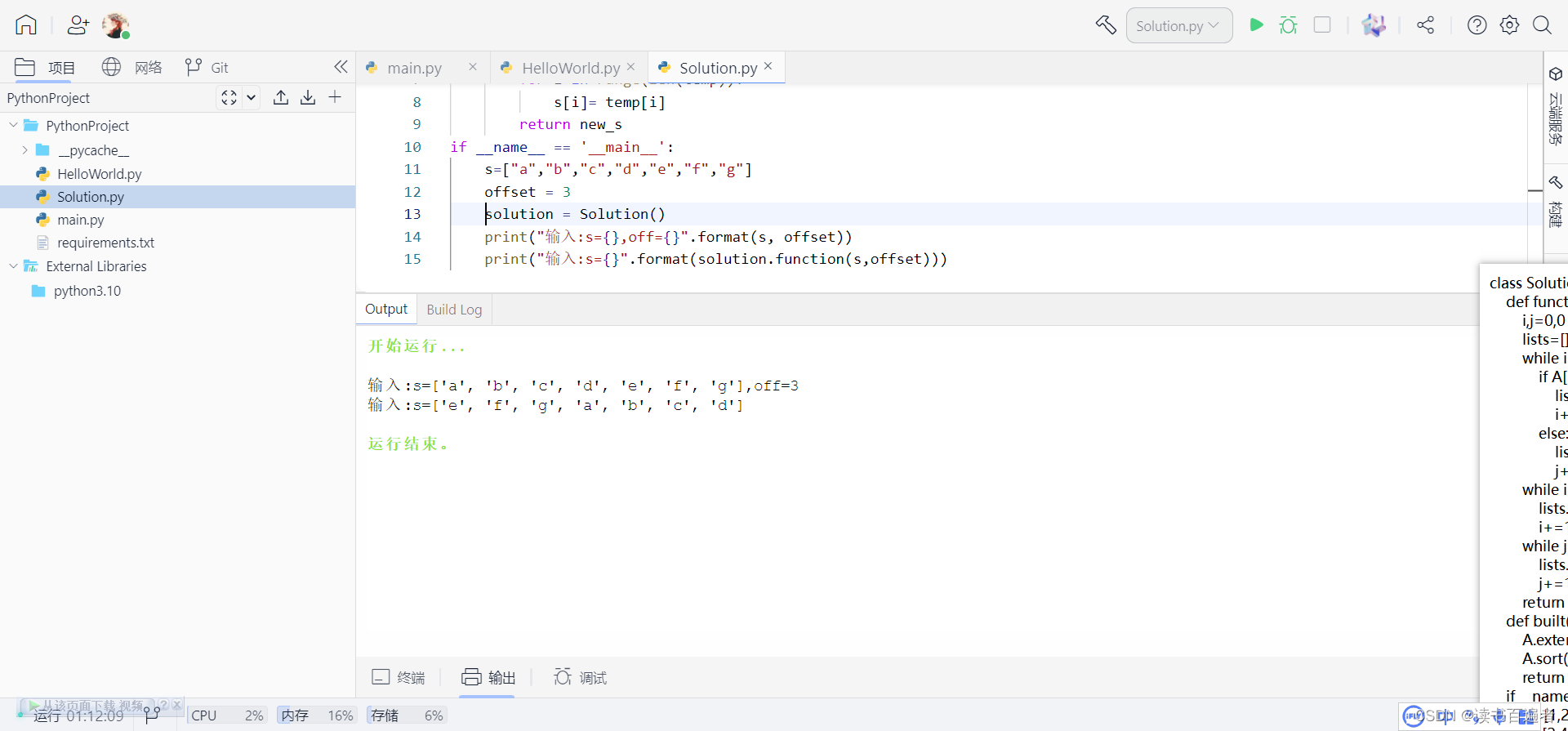Collapse the PythonProject root folder
1568x731 pixels.
click(13, 126)
